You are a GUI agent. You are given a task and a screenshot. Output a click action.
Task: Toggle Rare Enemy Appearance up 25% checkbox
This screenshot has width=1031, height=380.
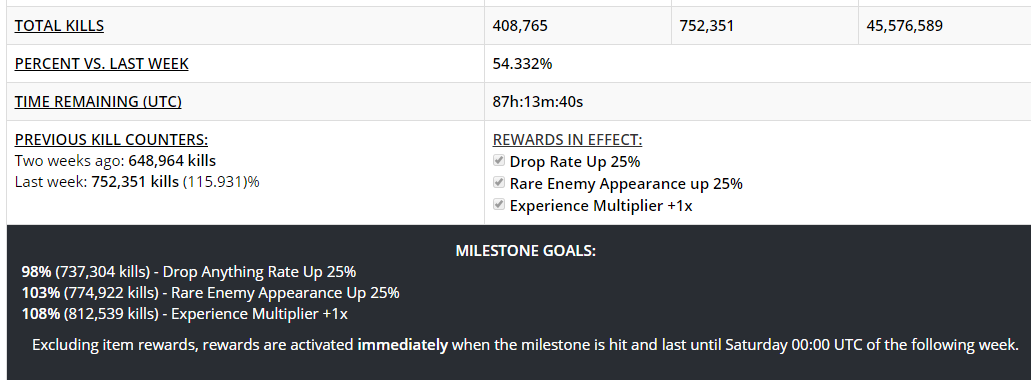[x=499, y=183]
